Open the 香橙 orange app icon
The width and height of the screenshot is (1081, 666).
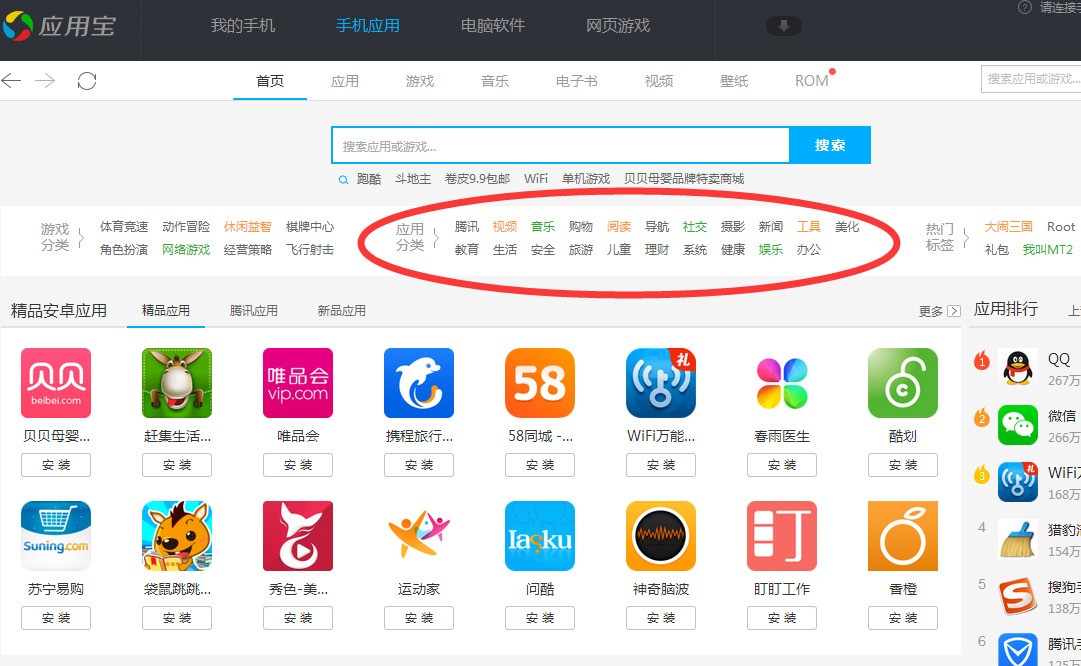click(903, 536)
